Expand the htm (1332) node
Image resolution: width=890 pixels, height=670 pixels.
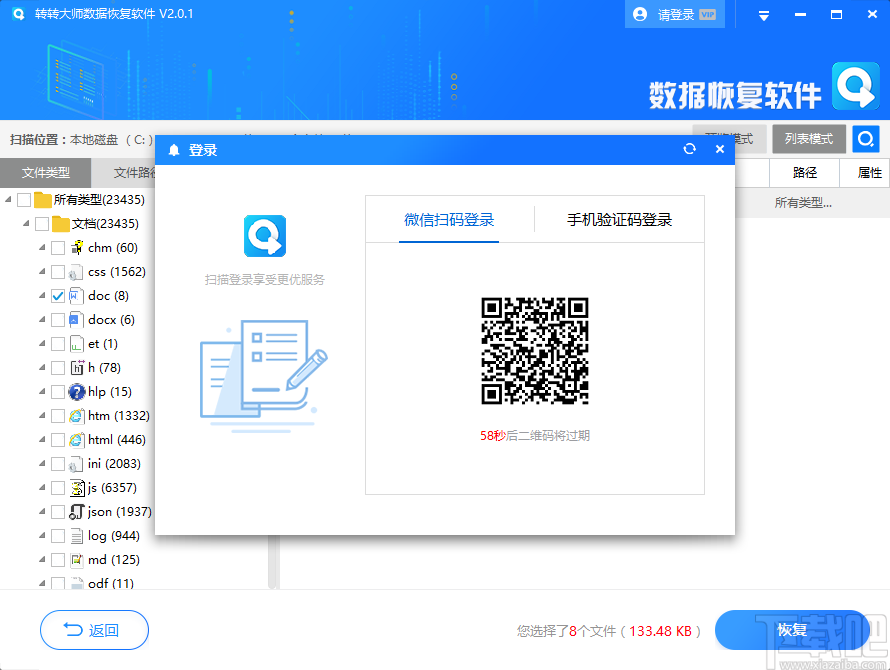pos(42,415)
